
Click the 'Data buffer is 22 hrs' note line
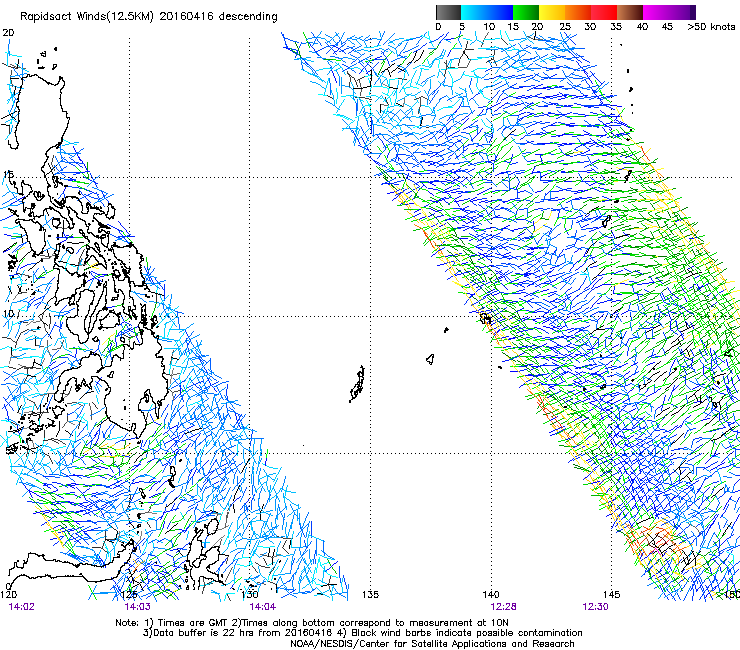362,633
